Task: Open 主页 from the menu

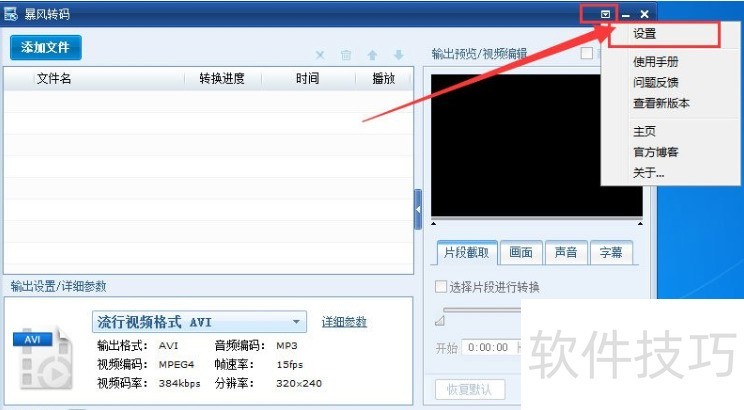Action: click(644, 131)
